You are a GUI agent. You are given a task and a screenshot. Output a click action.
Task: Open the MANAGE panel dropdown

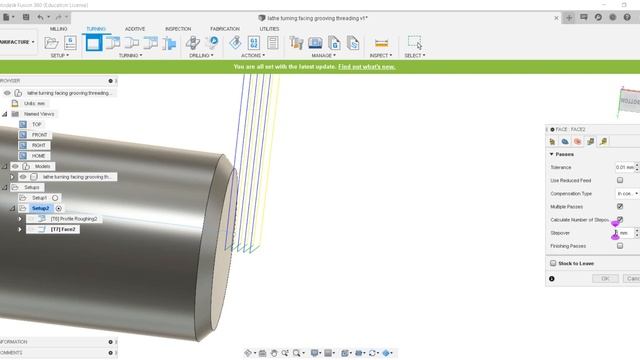[324, 55]
